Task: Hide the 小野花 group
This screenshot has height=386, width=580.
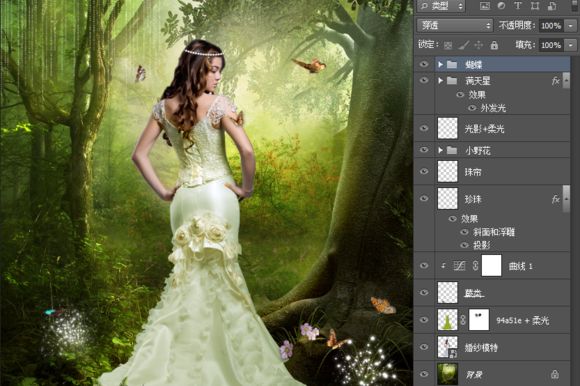Action: (x=424, y=150)
